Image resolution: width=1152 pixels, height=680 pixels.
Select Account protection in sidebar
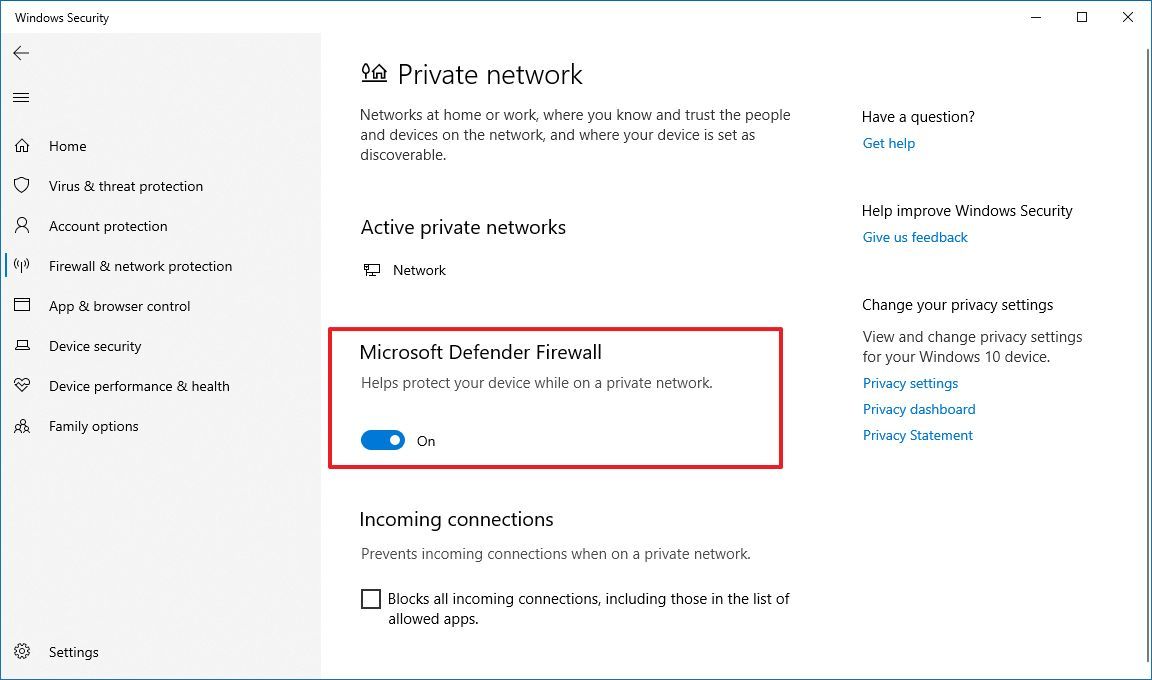pos(107,226)
